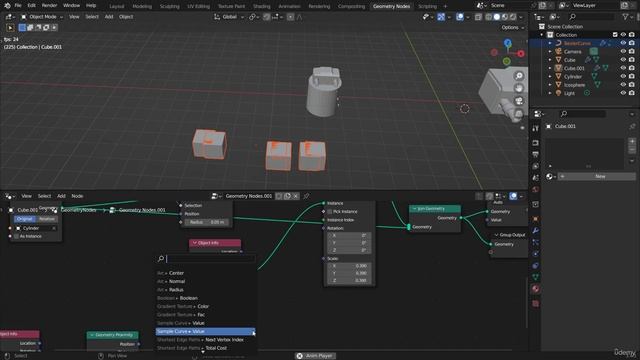The image size is (640, 360).
Task: Click new-scene icon beside Scene field
Action: (x=542, y=6)
